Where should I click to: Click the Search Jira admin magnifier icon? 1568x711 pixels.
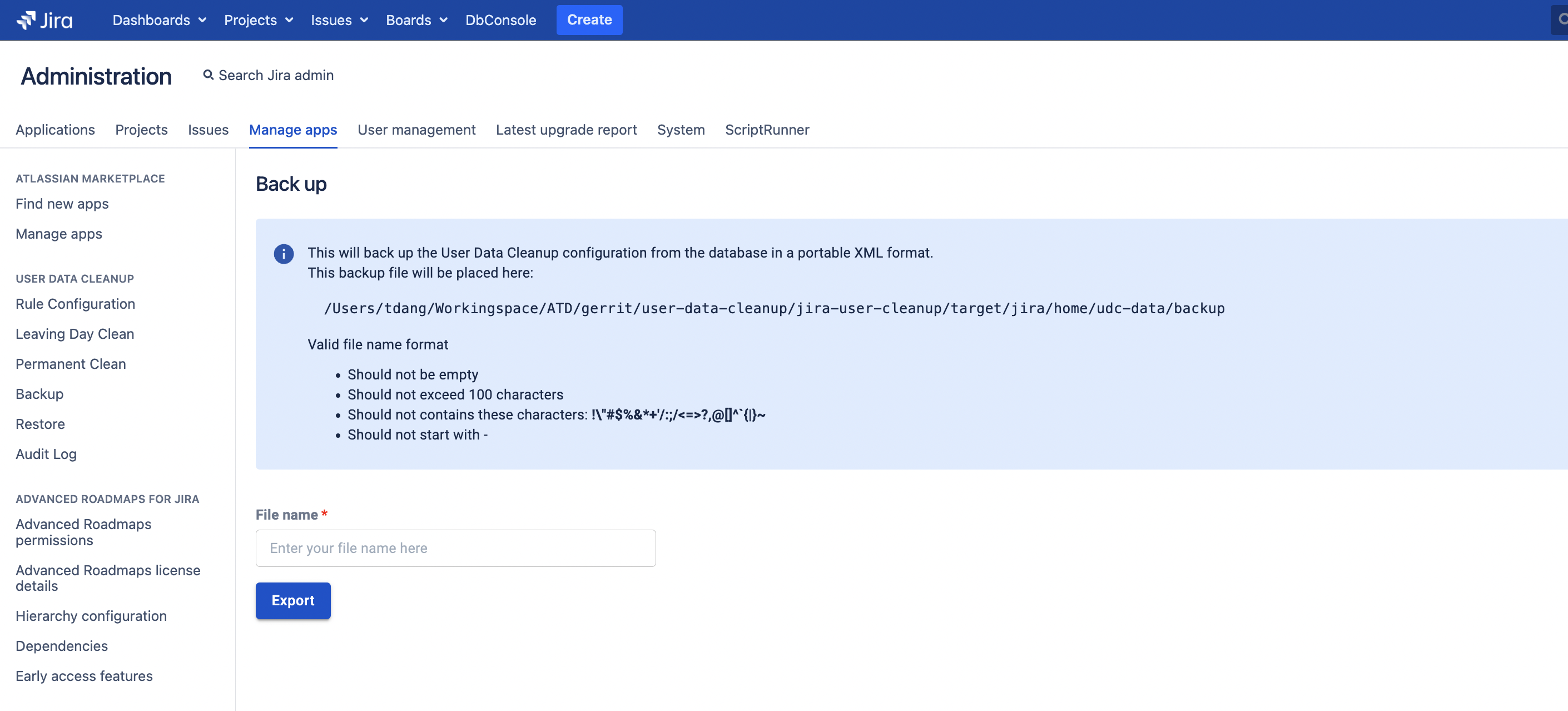pyautogui.click(x=208, y=75)
